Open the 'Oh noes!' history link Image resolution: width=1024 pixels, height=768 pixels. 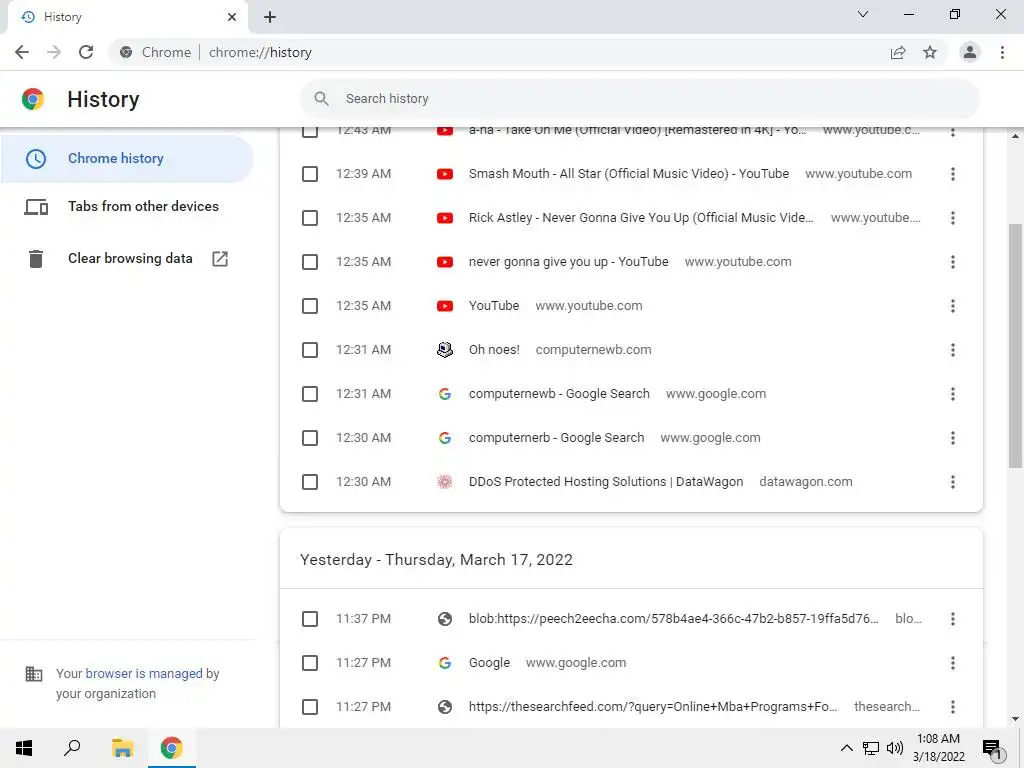pos(494,350)
